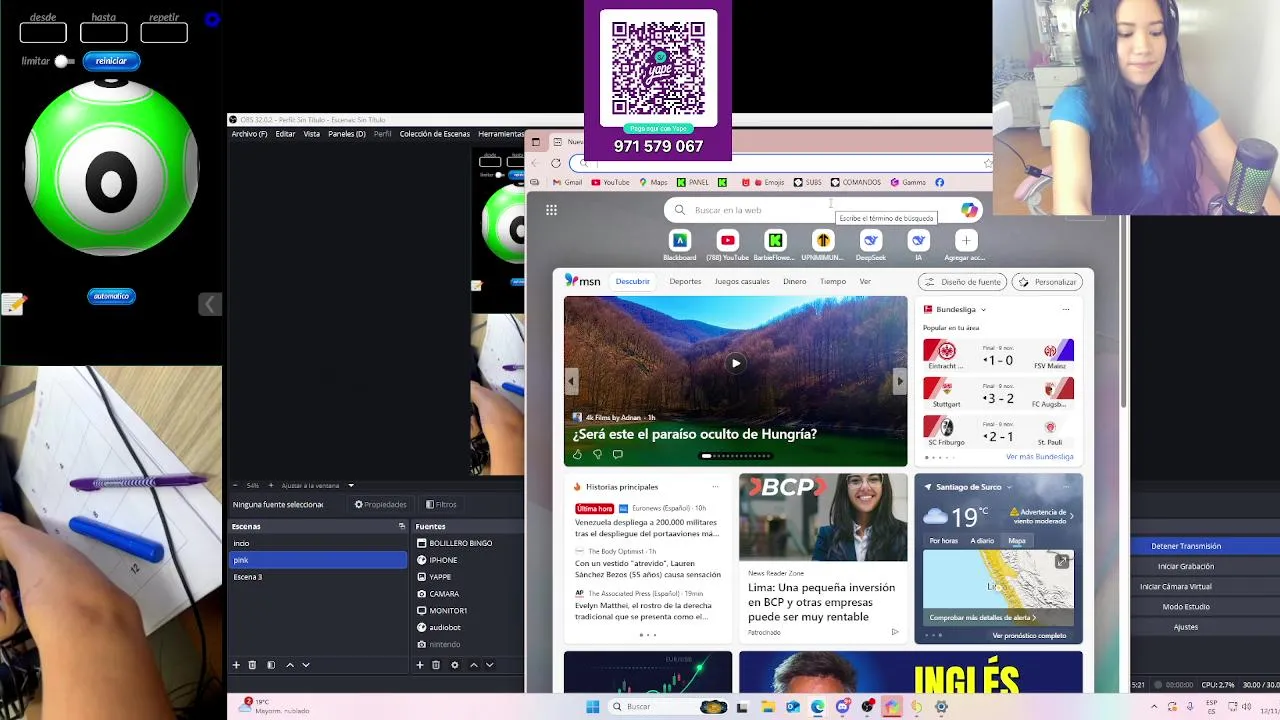Open DeepSeek shortcut tile
Image resolution: width=1280 pixels, height=720 pixels.
[x=871, y=245]
